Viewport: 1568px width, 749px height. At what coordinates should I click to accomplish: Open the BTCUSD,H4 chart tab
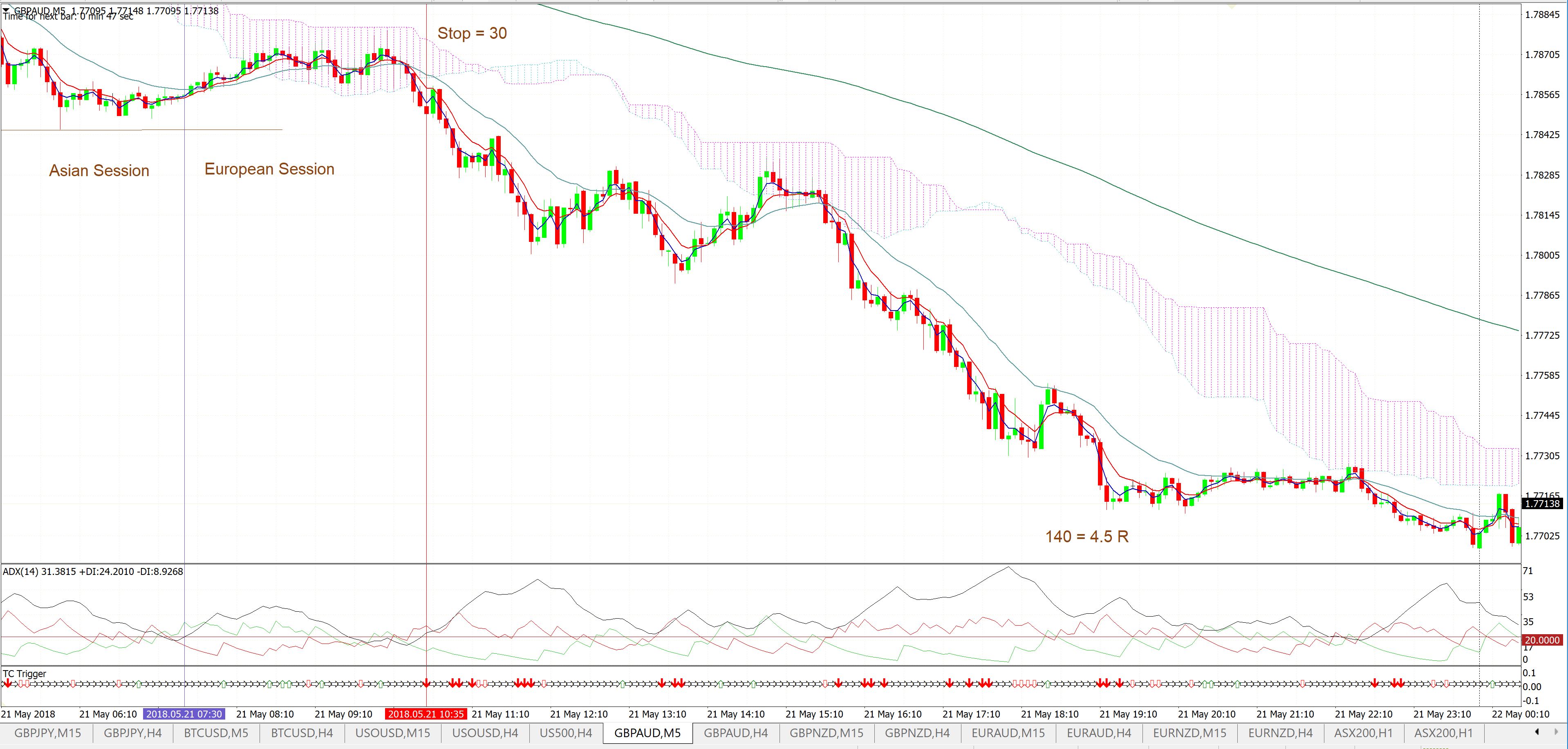302,733
